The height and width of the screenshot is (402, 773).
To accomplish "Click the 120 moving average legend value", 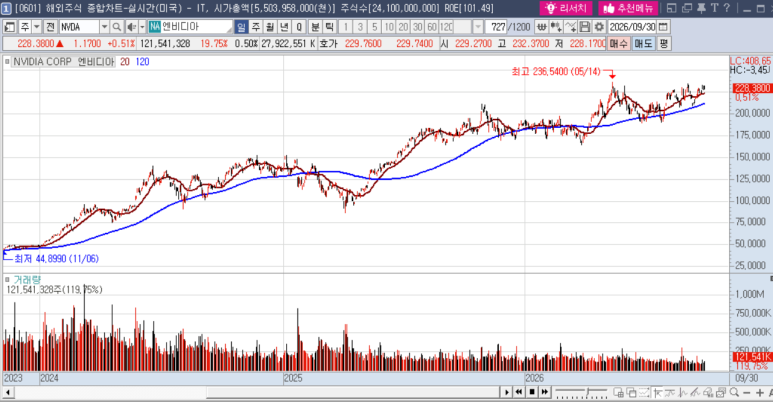I will tap(142, 62).
